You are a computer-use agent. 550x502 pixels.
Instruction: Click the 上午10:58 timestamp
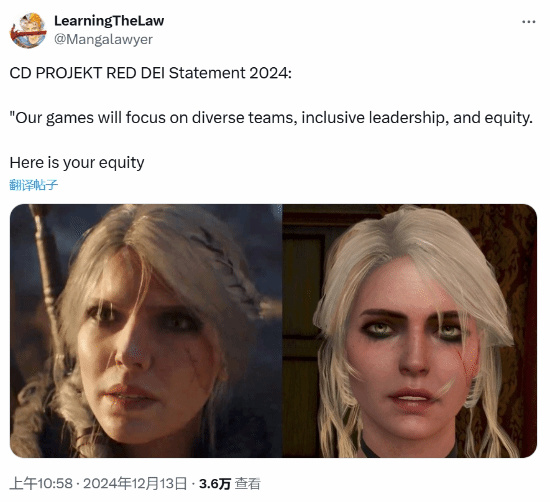[x=41, y=483]
